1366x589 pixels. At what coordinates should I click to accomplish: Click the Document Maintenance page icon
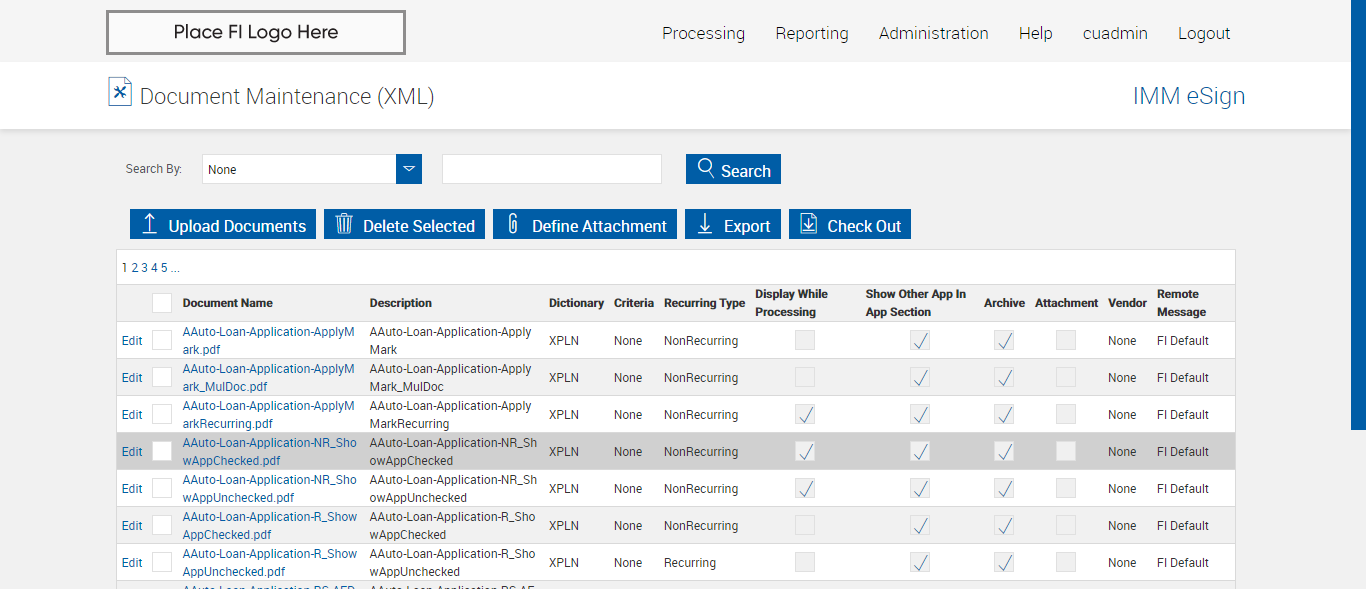tap(120, 92)
